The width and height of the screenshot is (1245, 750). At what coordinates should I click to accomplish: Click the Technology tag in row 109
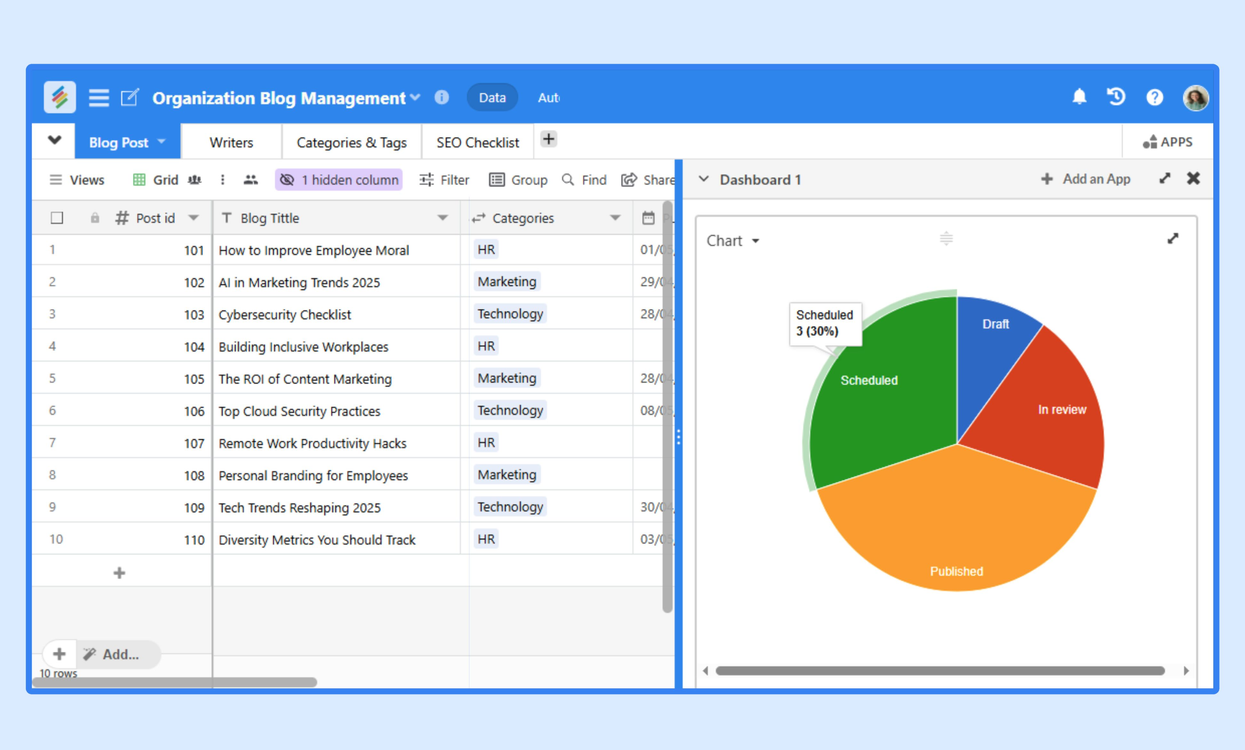pyautogui.click(x=510, y=507)
